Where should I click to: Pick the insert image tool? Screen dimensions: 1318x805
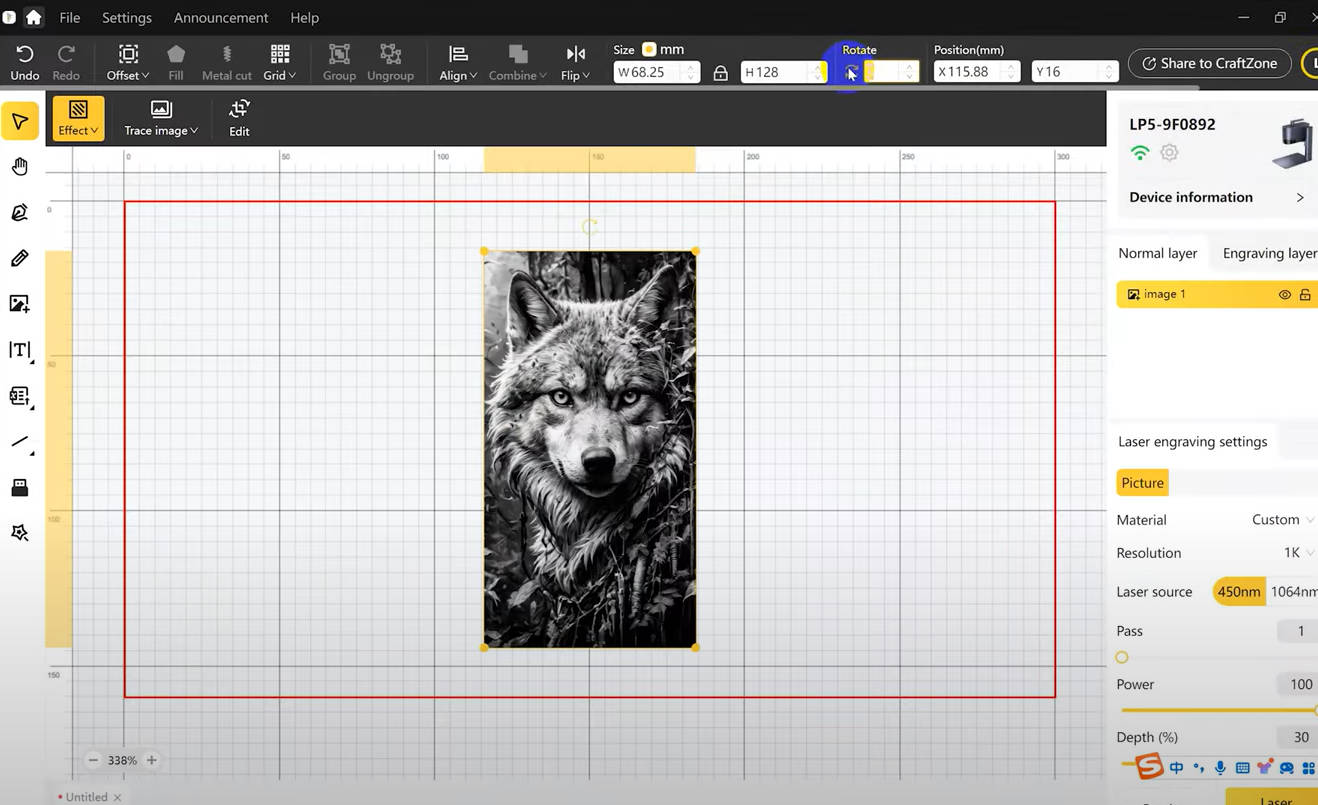tap(19, 304)
